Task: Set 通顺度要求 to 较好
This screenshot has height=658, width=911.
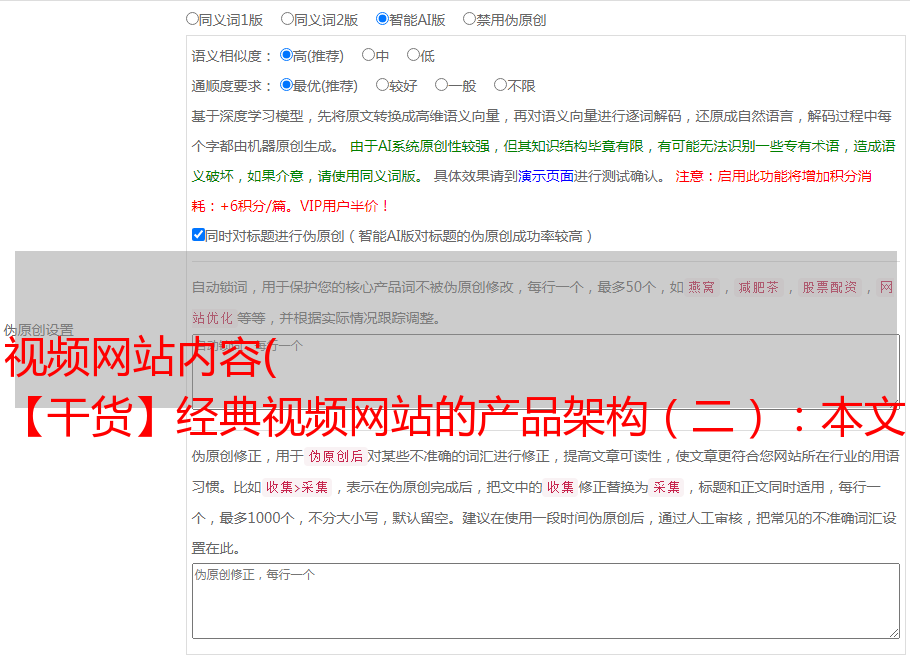Action: 382,85
